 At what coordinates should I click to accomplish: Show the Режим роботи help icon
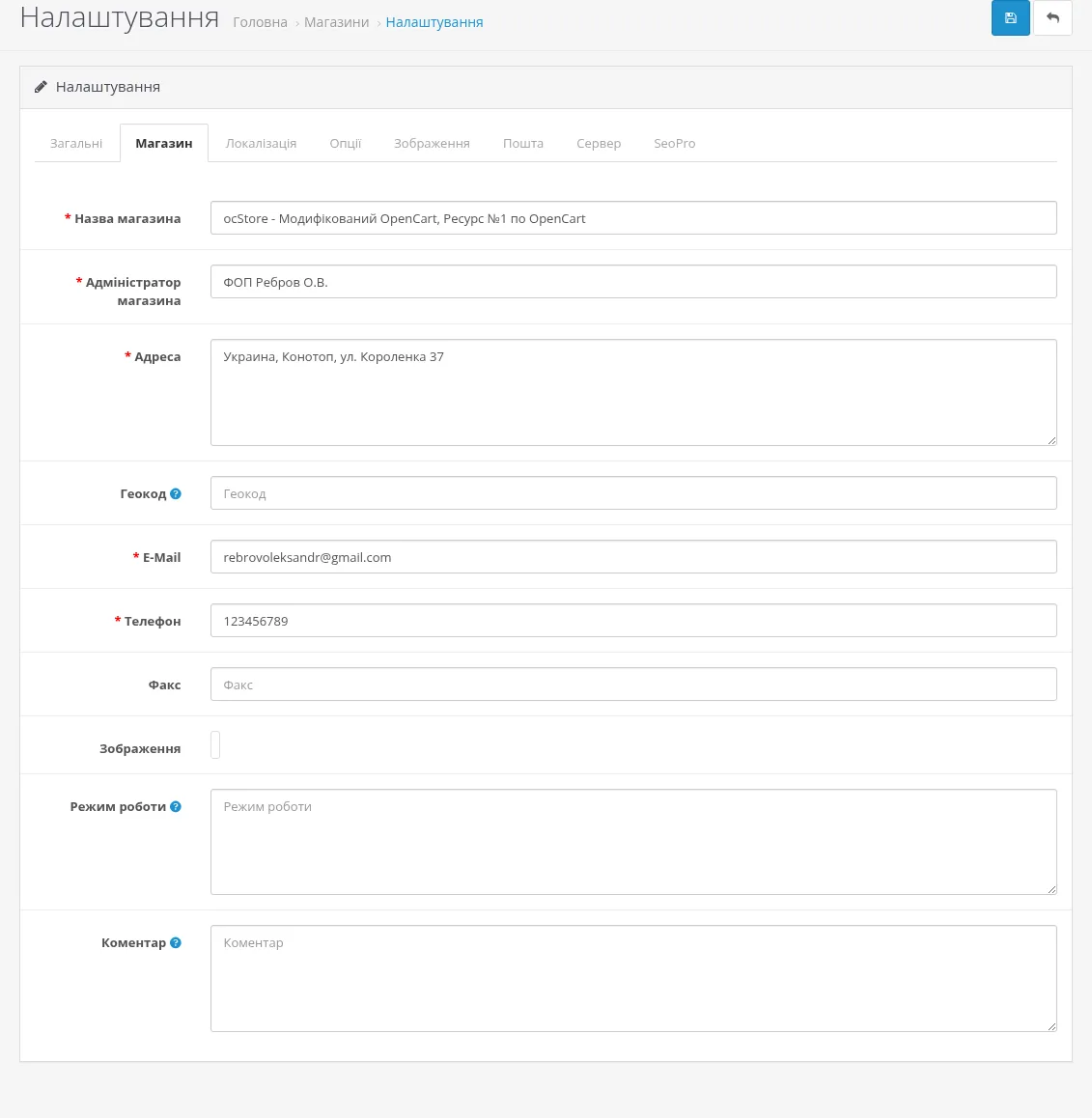(176, 806)
